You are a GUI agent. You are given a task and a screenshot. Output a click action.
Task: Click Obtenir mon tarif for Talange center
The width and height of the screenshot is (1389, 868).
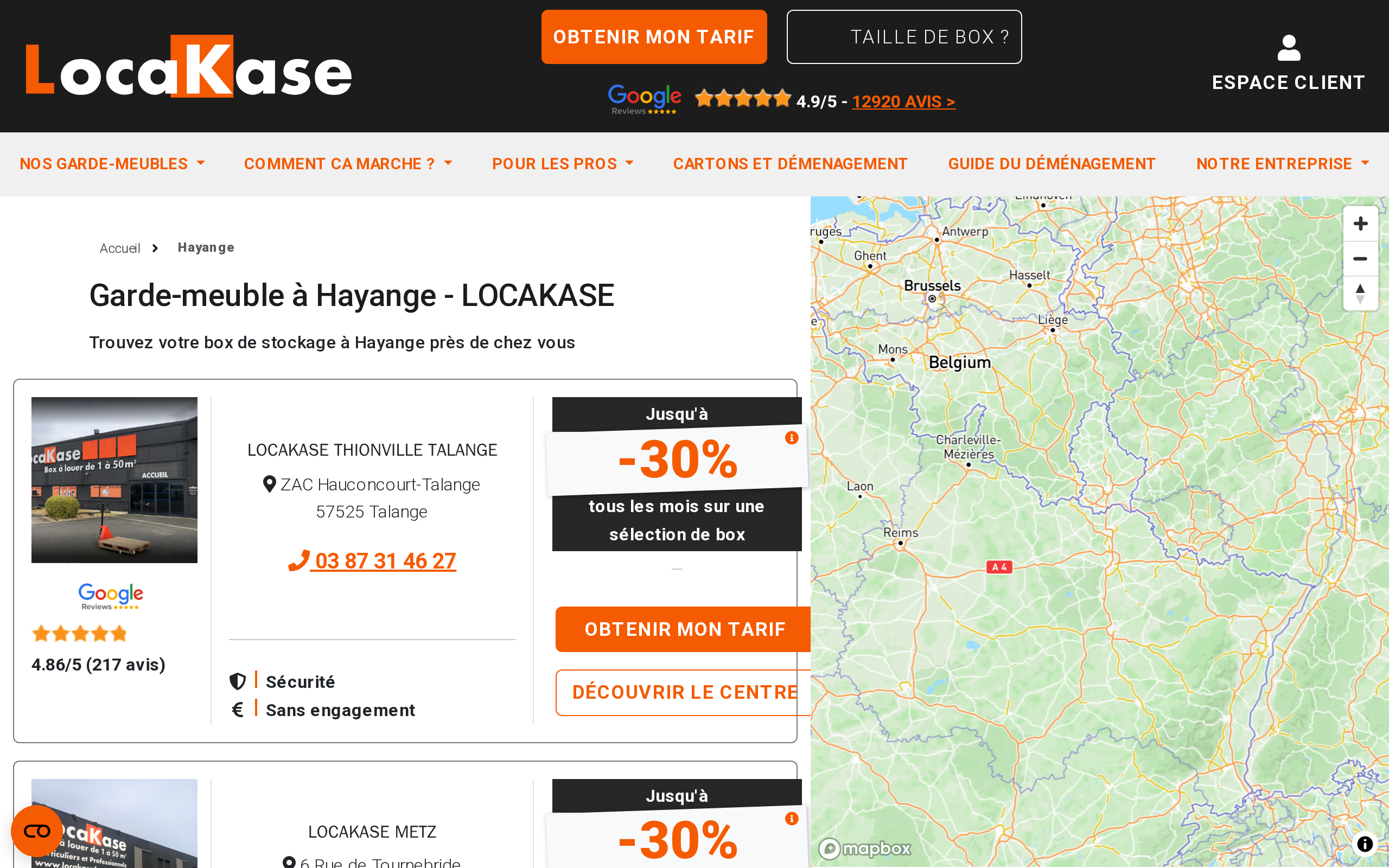coord(683,629)
